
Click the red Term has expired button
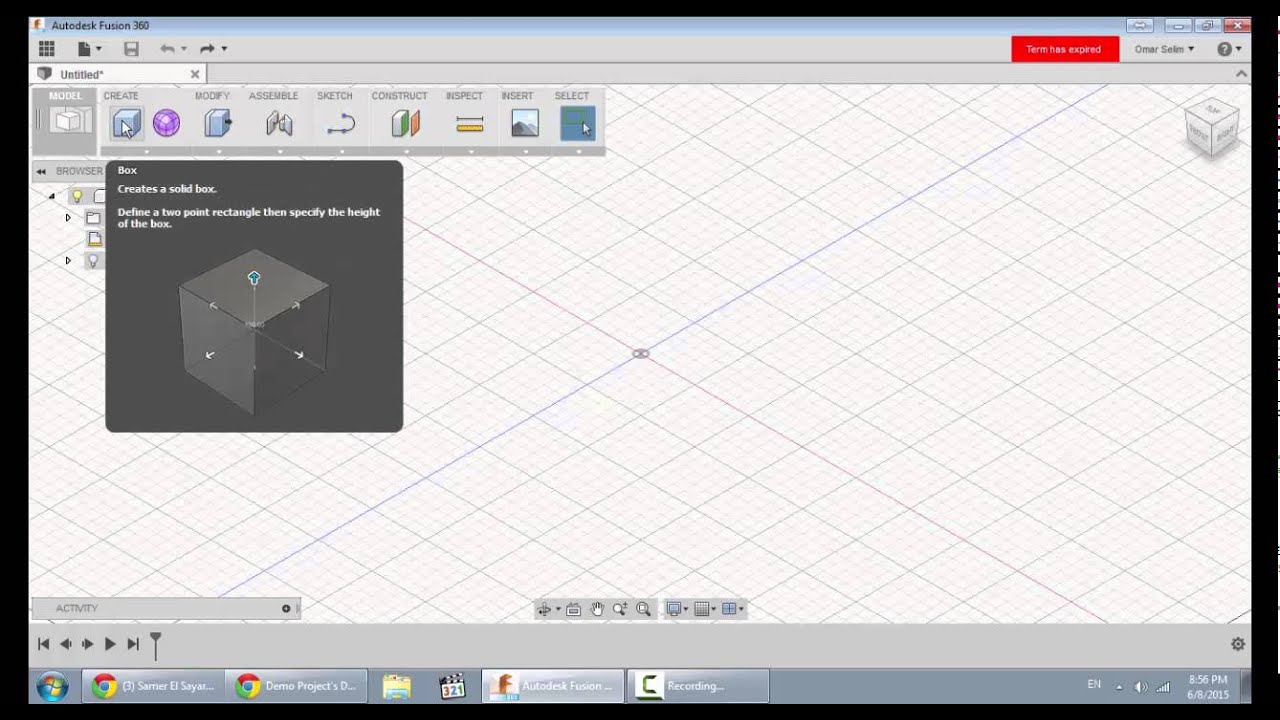pyautogui.click(x=1065, y=49)
